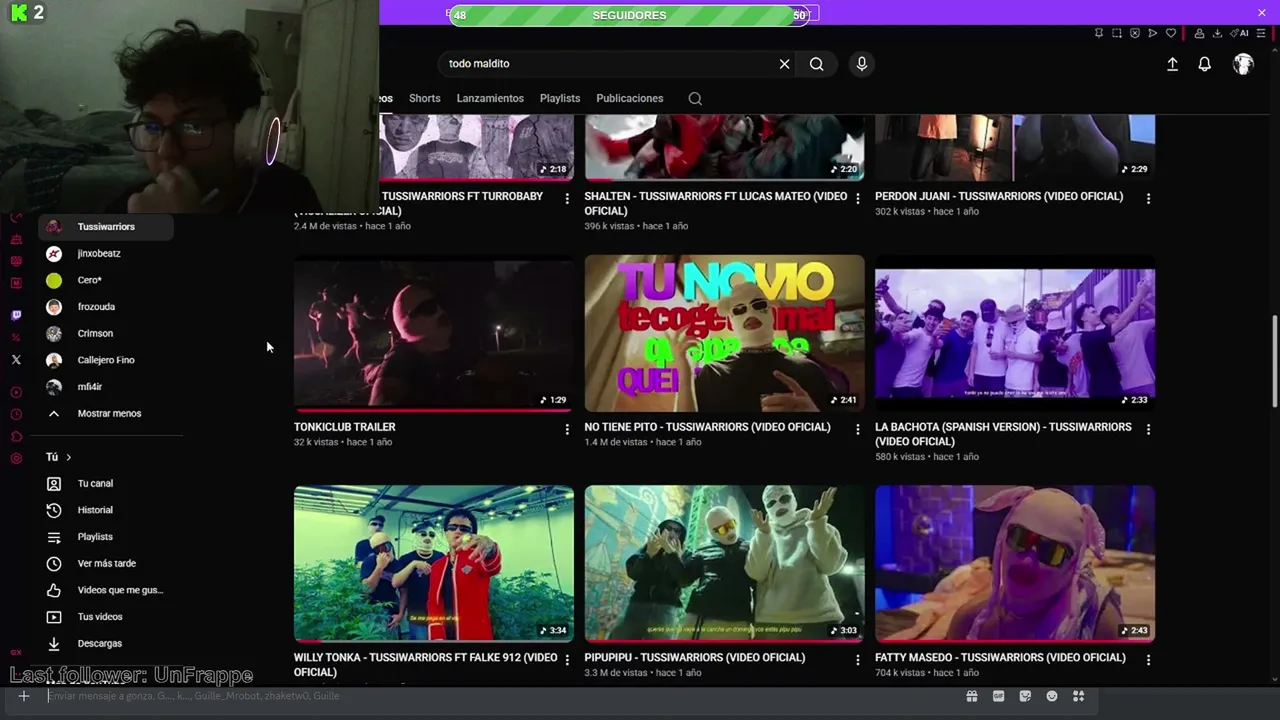Open options menu for the TURROBABY video
1280x720 pixels.
click(x=567, y=199)
